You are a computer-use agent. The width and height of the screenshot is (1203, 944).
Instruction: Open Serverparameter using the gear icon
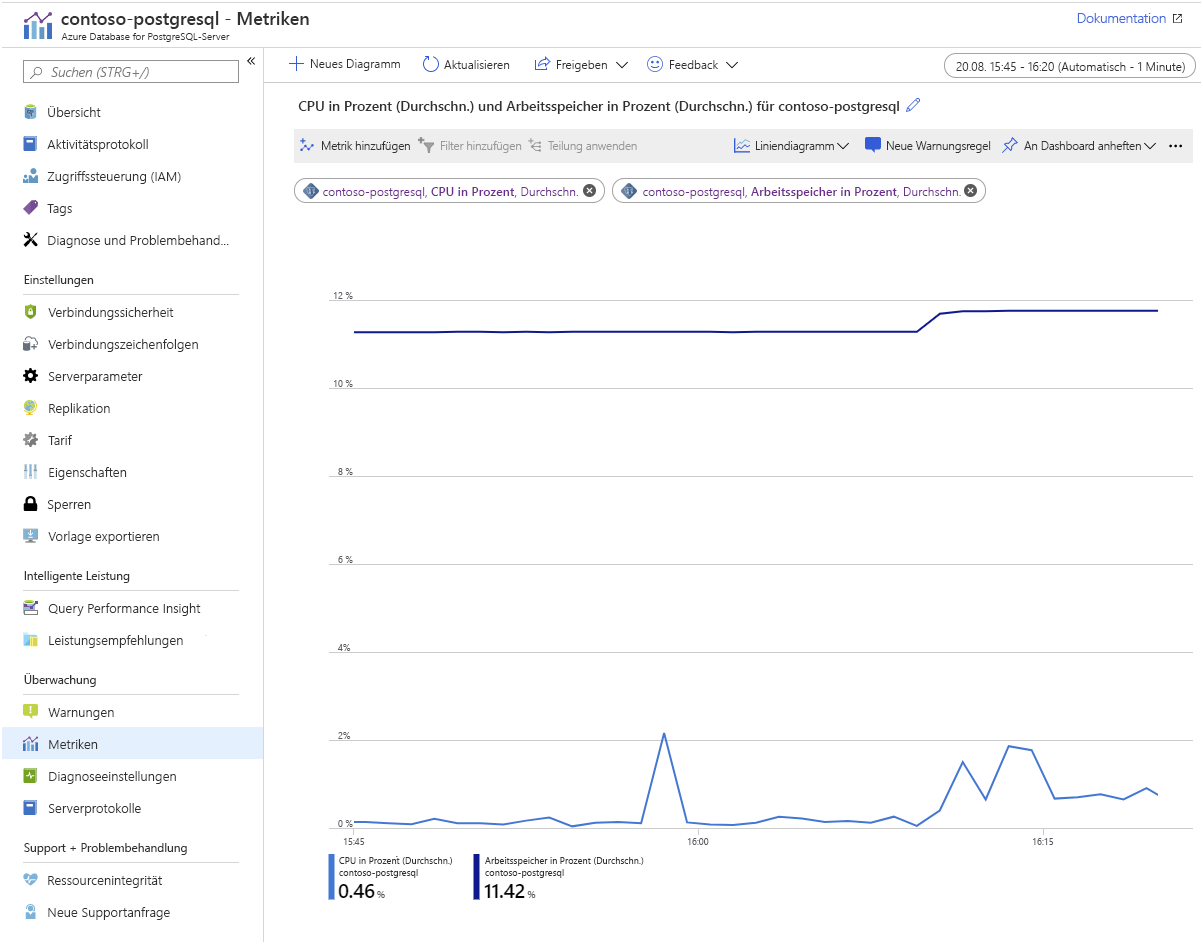(x=31, y=376)
